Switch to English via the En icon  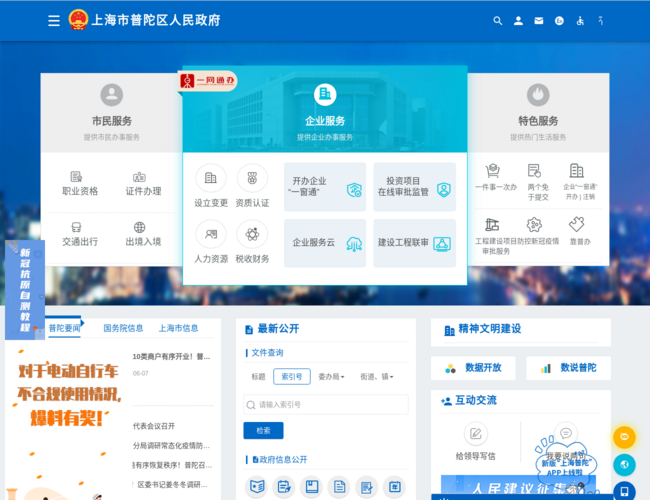click(x=559, y=20)
